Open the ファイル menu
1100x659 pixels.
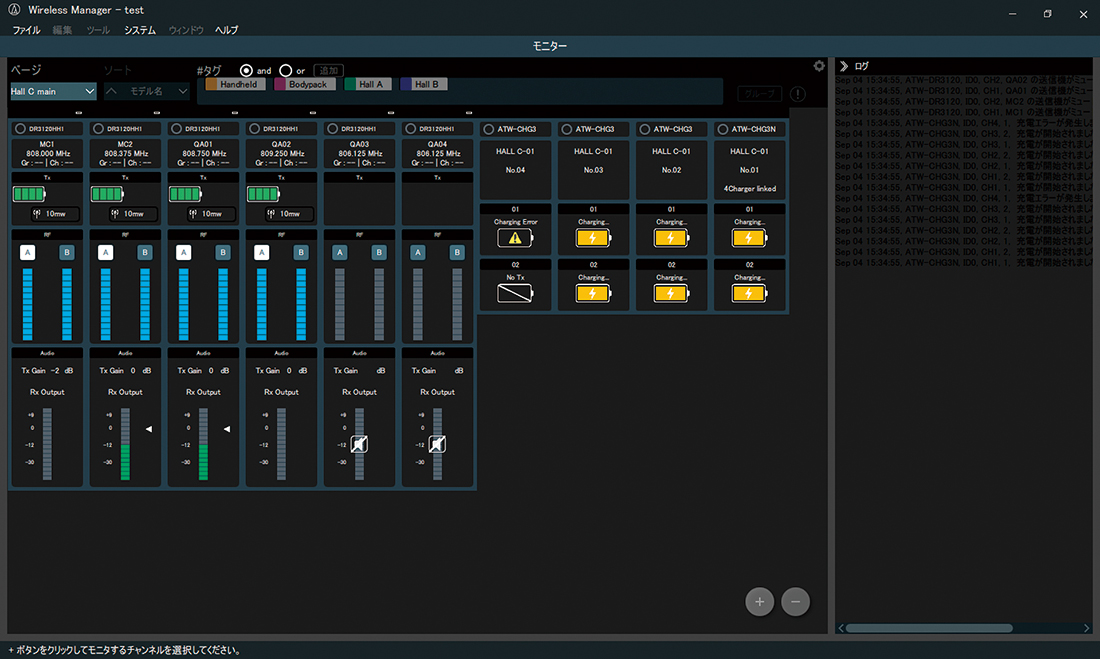point(27,30)
